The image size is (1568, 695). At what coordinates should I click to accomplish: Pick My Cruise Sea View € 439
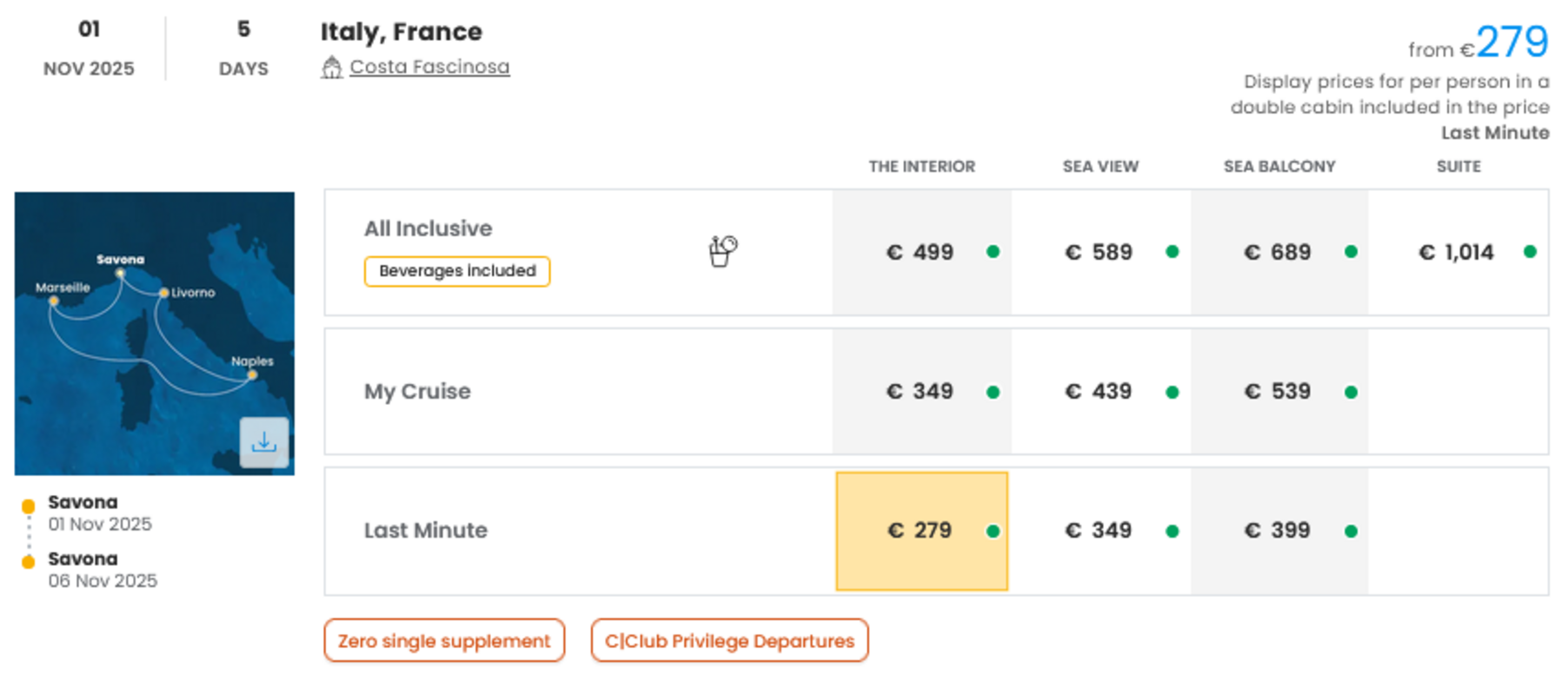(1100, 391)
